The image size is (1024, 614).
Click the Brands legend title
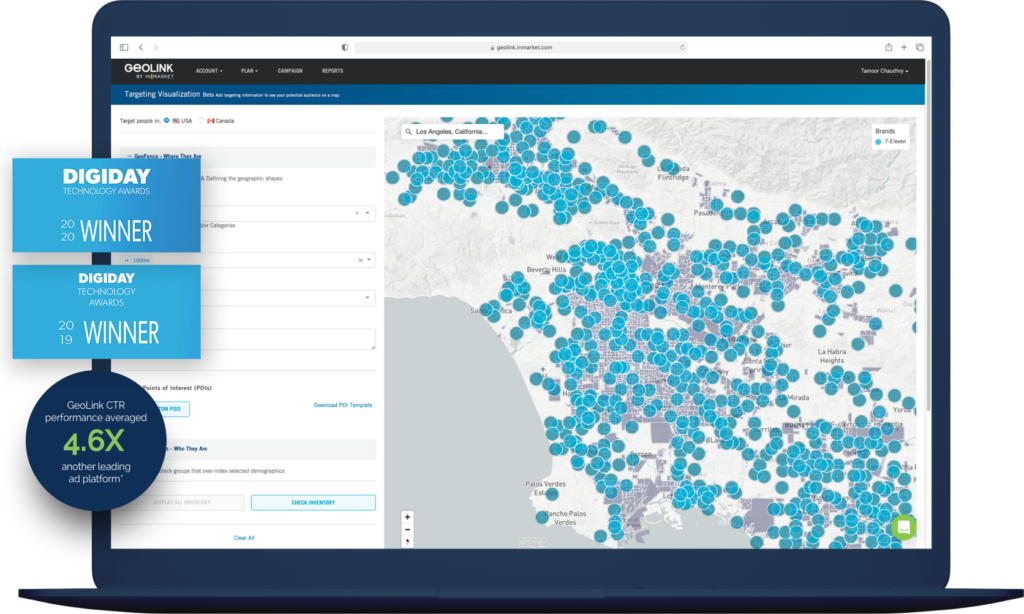(885, 131)
